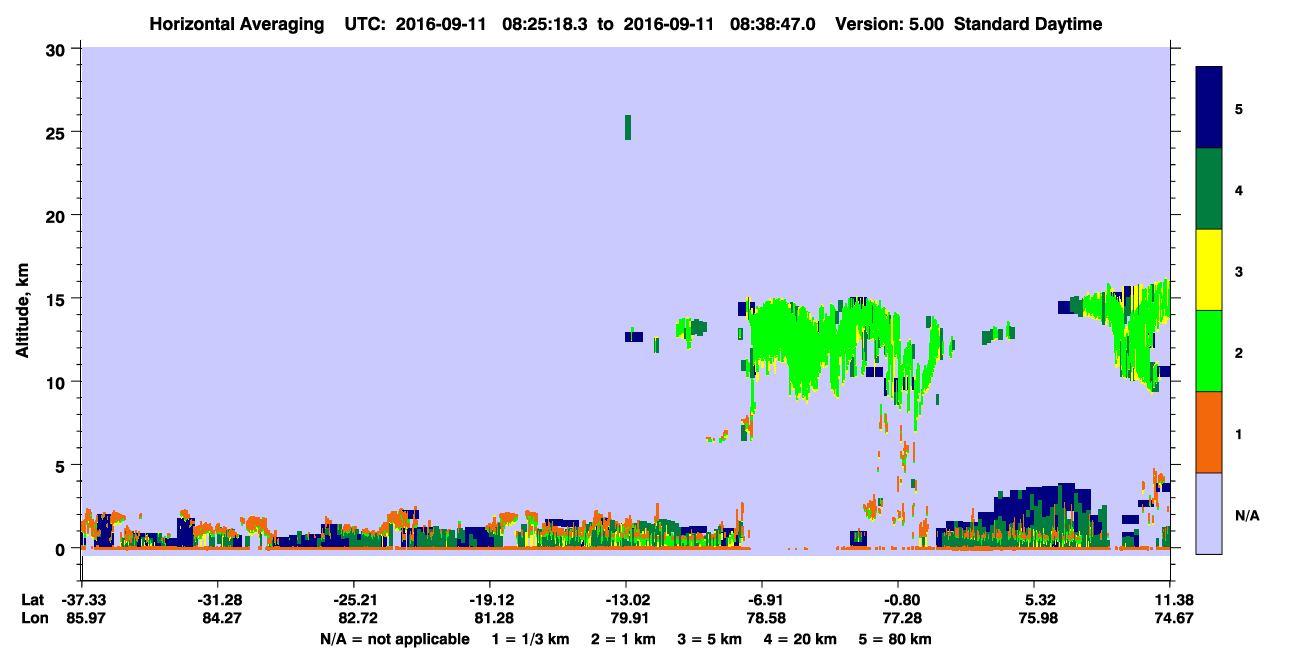Click latitude value -6.91
Image resolution: width=1300 pixels, height=667 pixels.
click(762, 600)
